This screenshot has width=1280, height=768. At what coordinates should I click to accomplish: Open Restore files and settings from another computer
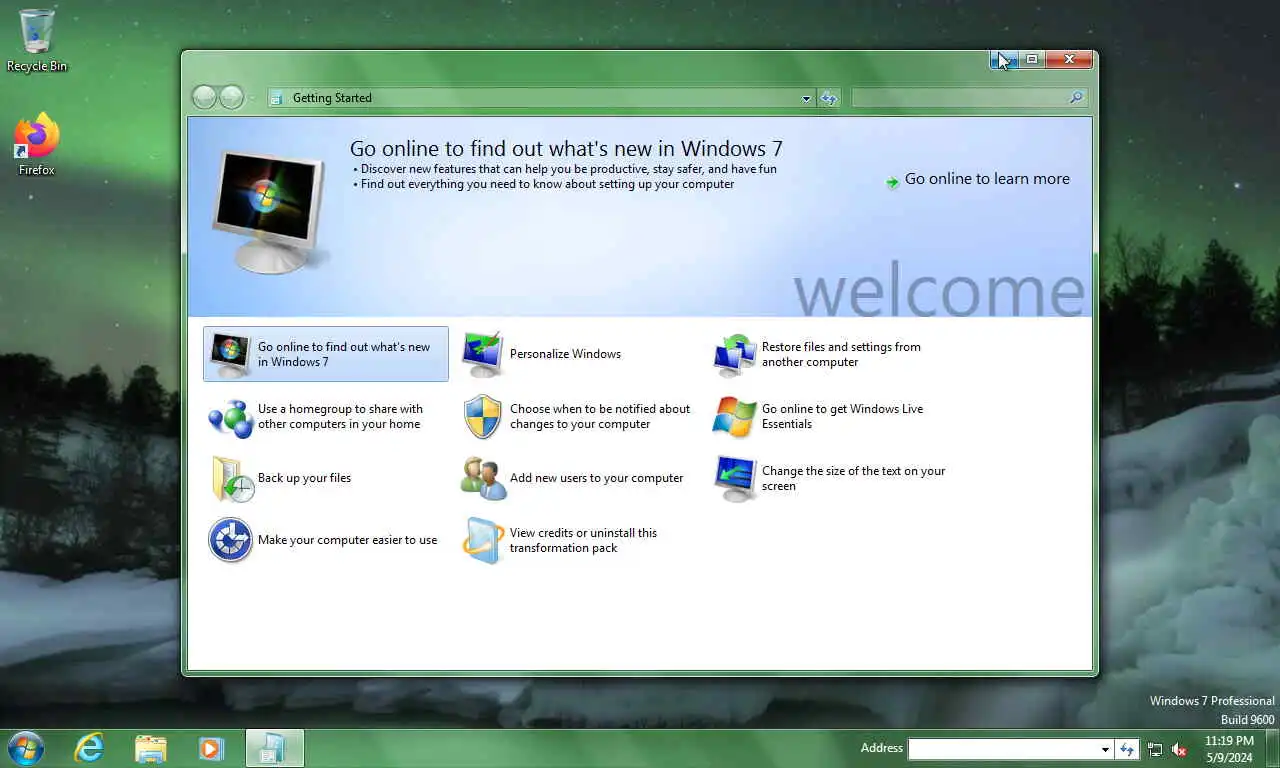coord(841,354)
